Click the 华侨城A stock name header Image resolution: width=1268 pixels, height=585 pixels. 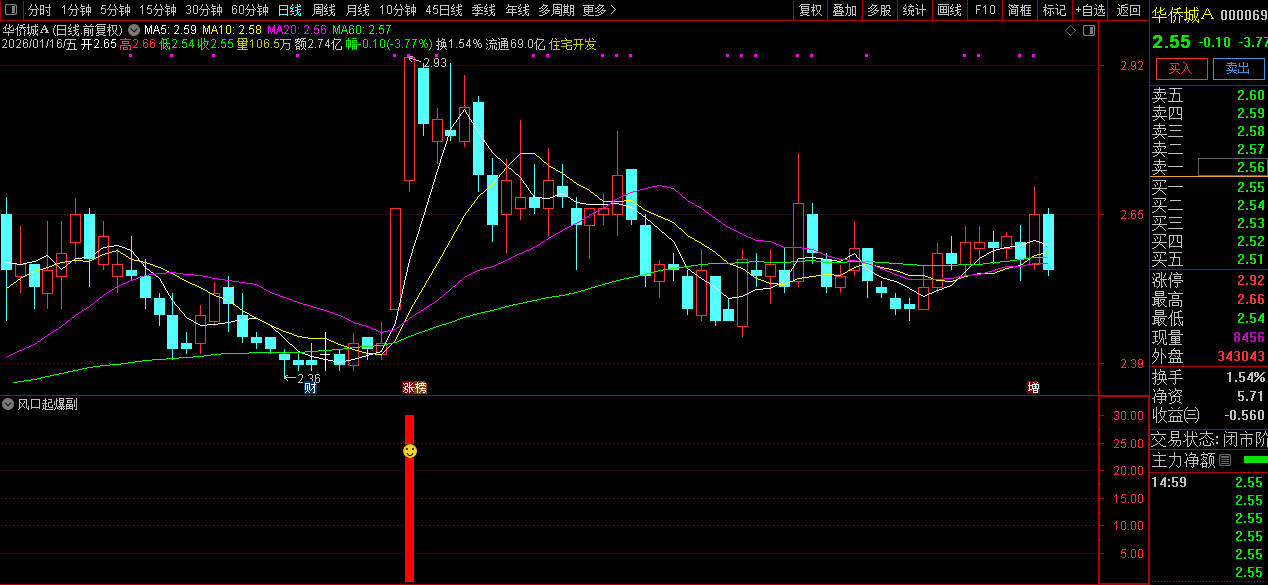[1183, 15]
